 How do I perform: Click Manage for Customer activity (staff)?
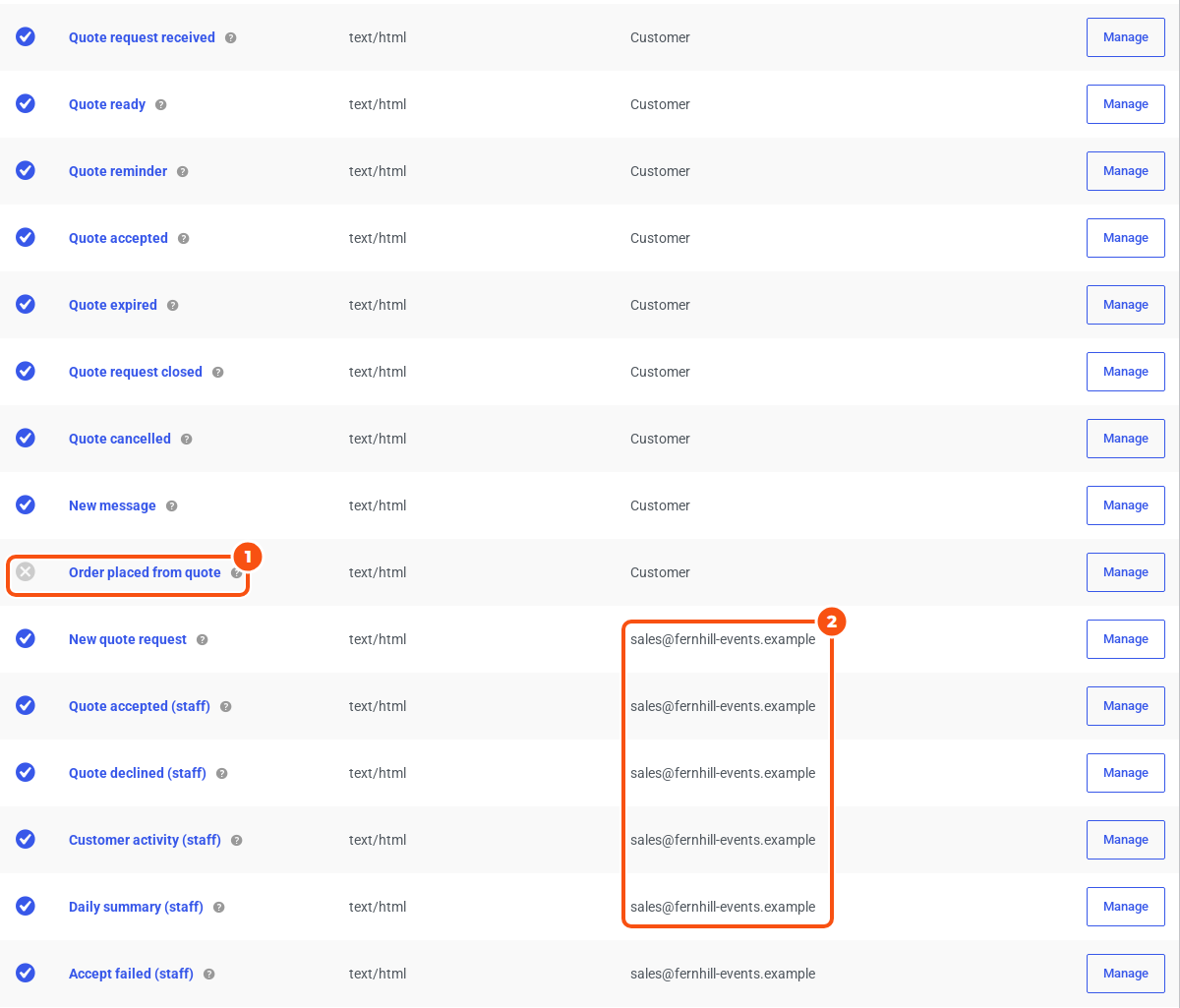[1126, 840]
